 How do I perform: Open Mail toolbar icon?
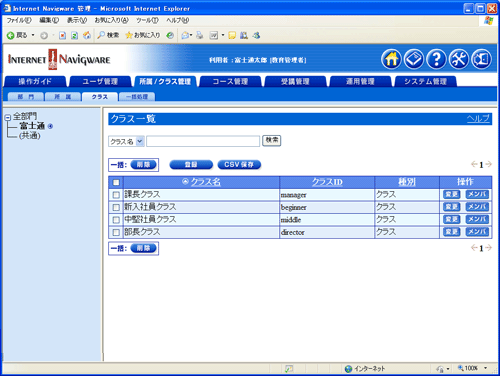coord(185,35)
